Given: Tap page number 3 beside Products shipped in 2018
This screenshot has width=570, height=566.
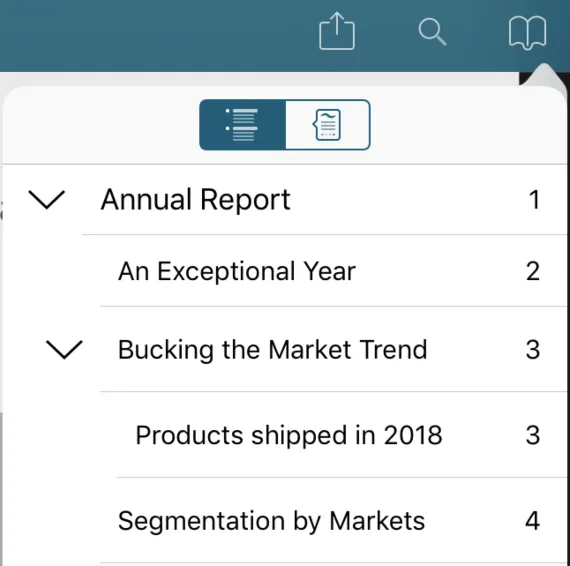Looking at the screenshot, I should point(533,435).
